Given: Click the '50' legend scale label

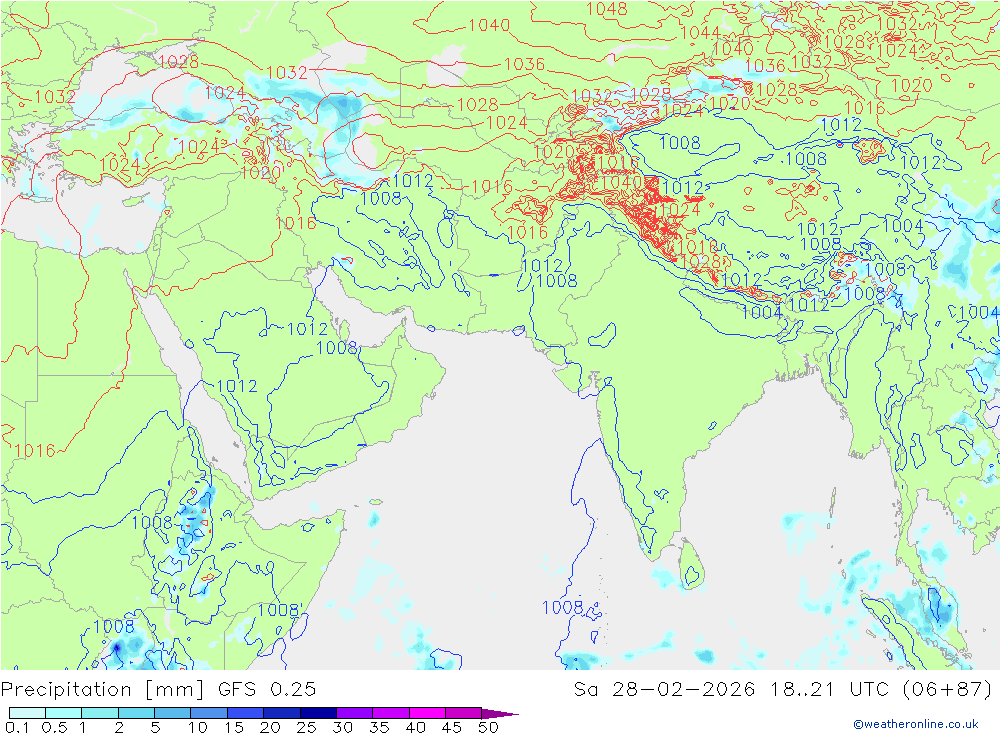Looking at the screenshot, I should pyautogui.click(x=489, y=727).
